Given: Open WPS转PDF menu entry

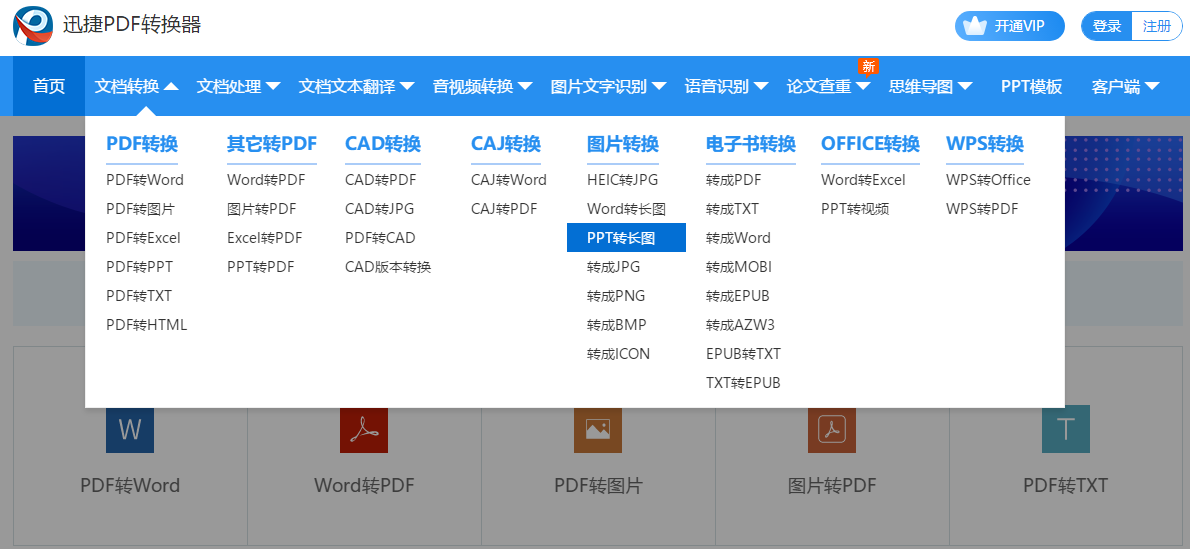Looking at the screenshot, I should pyautogui.click(x=982, y=209).
